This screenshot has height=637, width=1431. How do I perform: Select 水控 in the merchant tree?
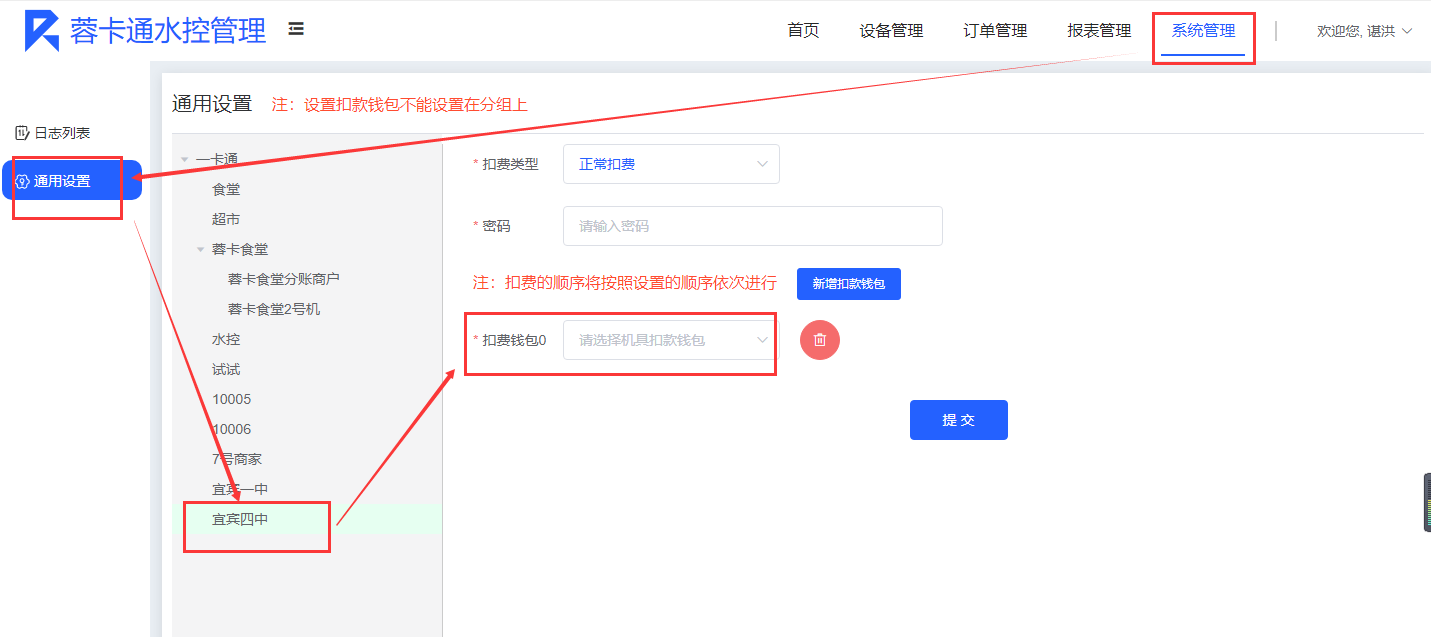(x=226, y=339)
